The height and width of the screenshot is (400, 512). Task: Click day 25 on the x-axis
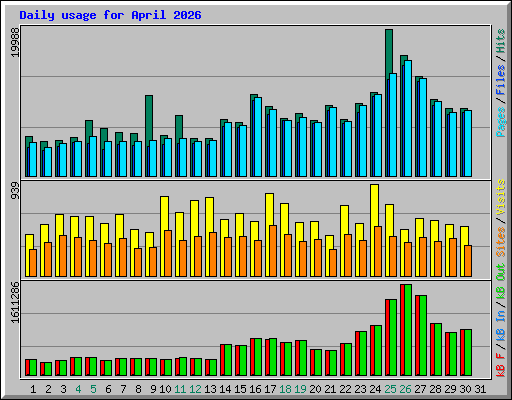click(x=390, y=389)
